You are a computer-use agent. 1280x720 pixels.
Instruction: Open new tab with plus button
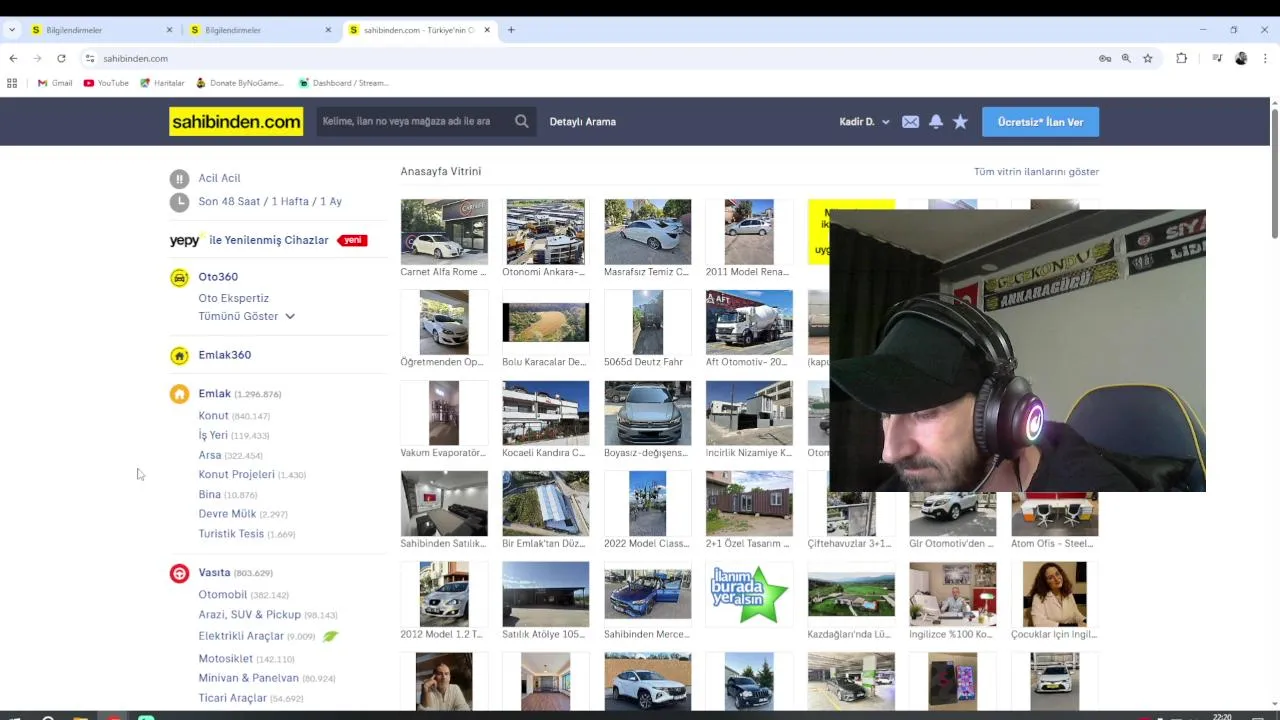pyautogui.click(x=511, y=30)
